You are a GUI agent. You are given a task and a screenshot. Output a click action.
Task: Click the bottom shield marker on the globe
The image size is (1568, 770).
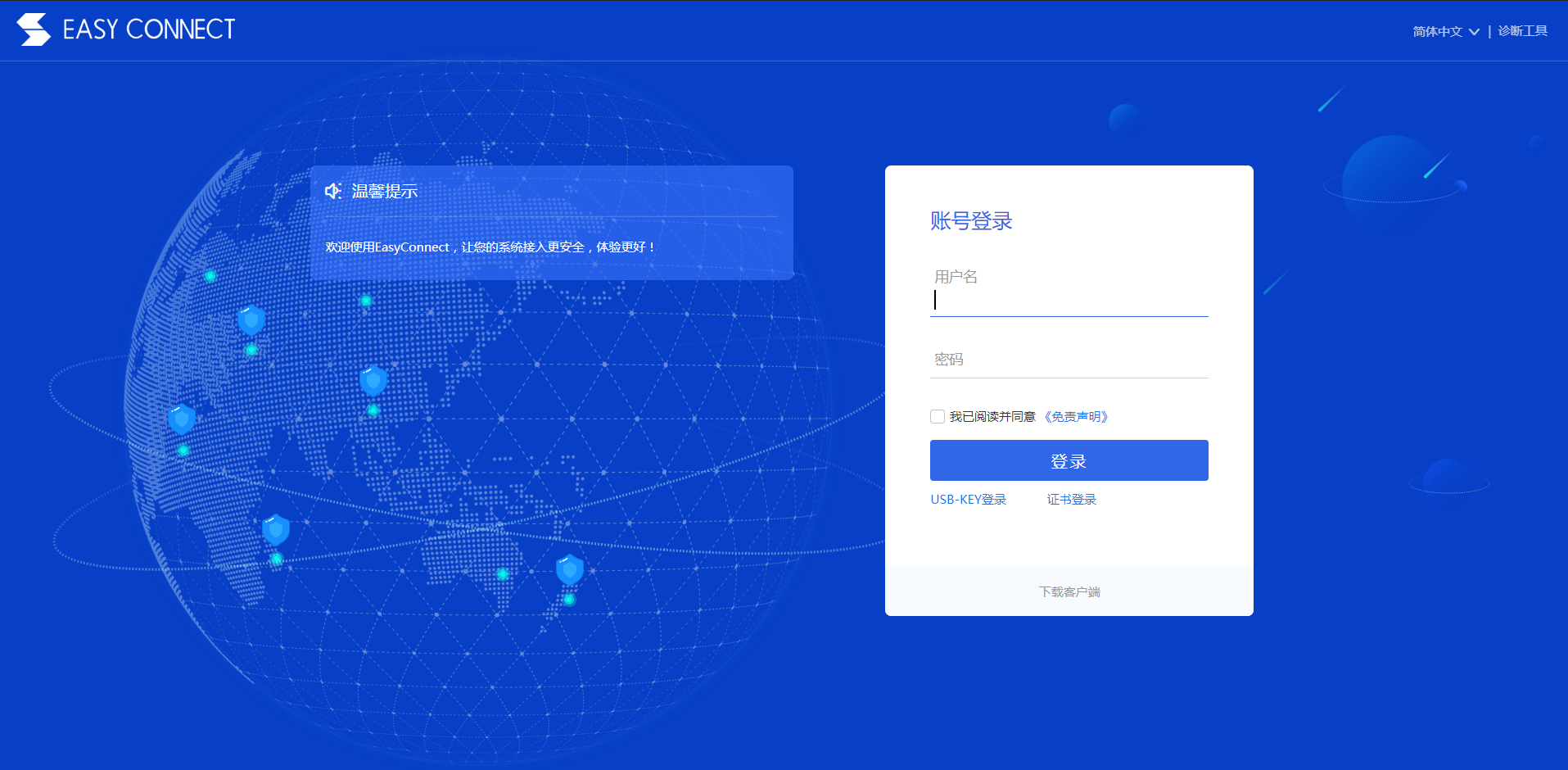tap(569, 568)
